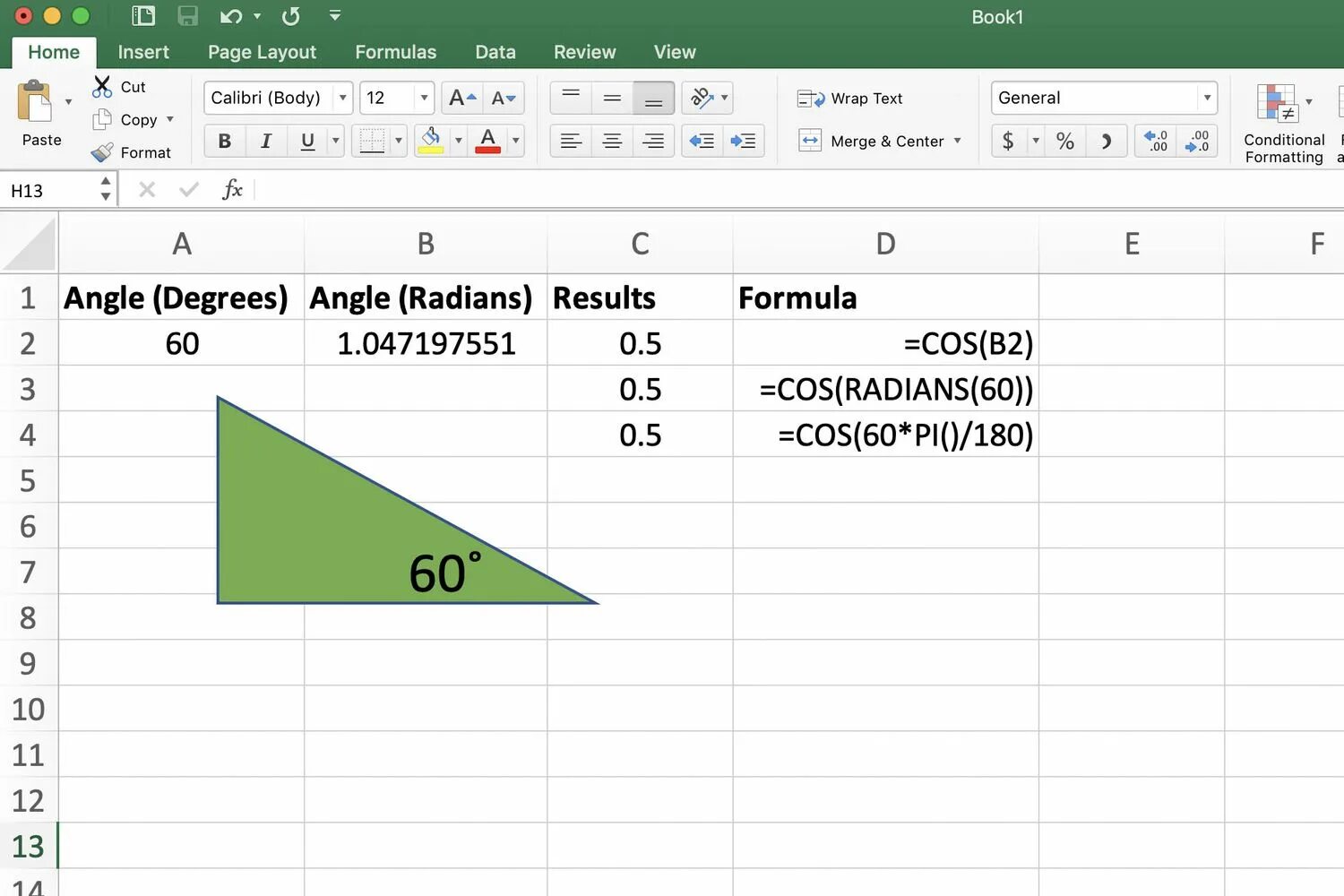The image size is (1344, 896).
Task: Click the text orientation icon
Action: pyautogui.click(x=702, y=98)
